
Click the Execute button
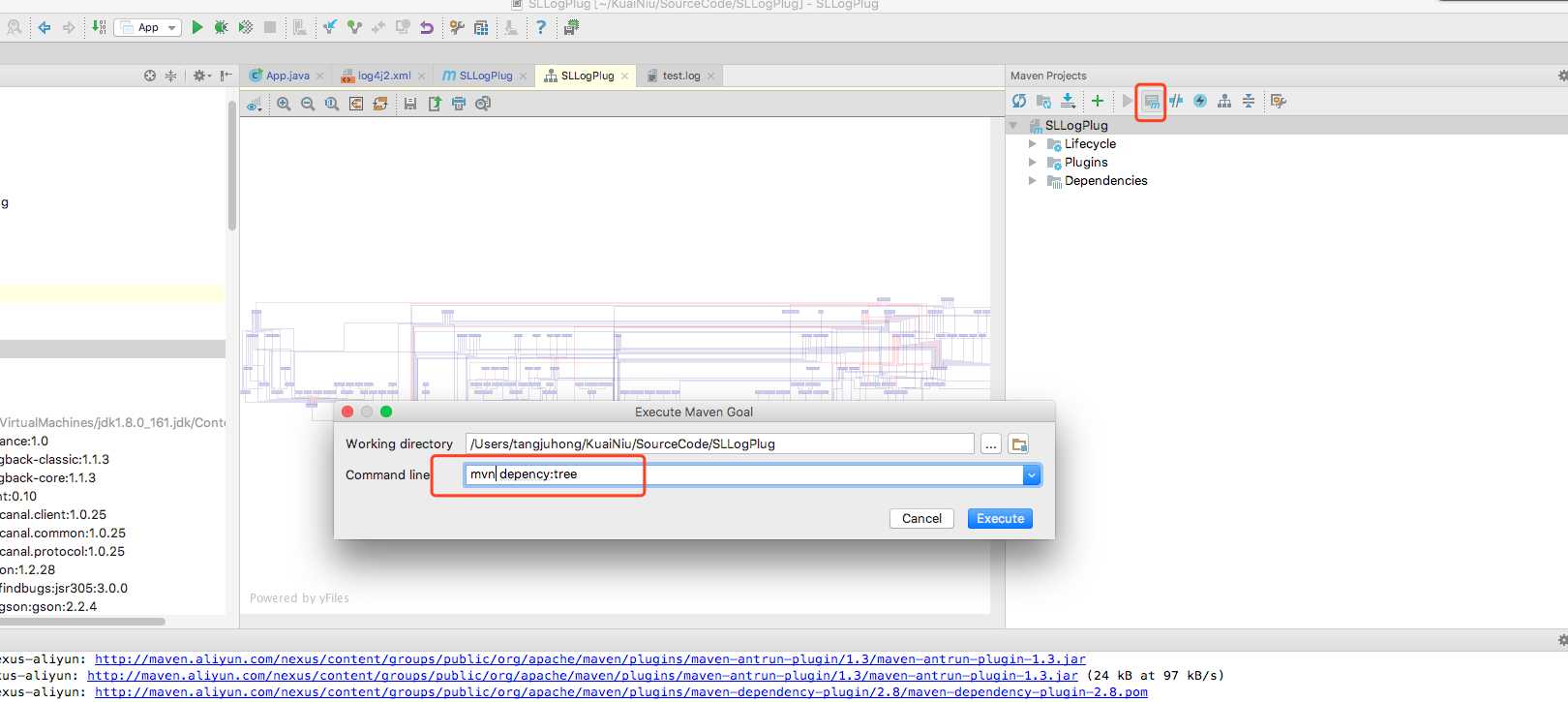[1000, 519]
